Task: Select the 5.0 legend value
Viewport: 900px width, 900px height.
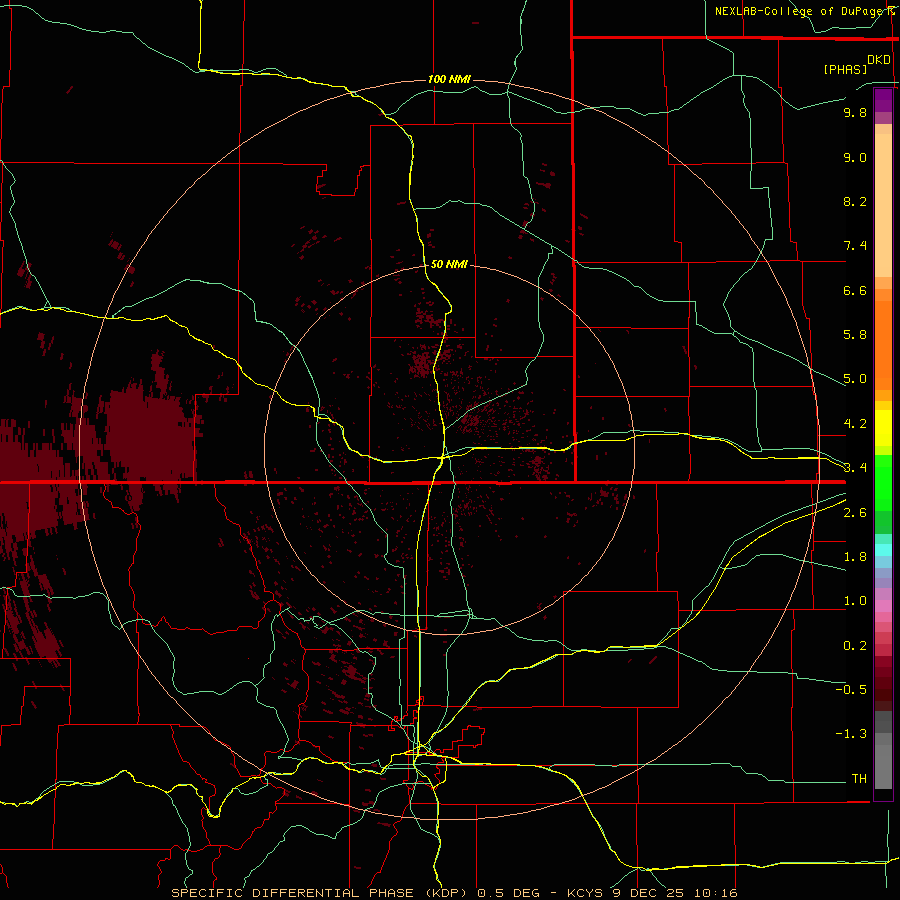Action: point(855,379)
